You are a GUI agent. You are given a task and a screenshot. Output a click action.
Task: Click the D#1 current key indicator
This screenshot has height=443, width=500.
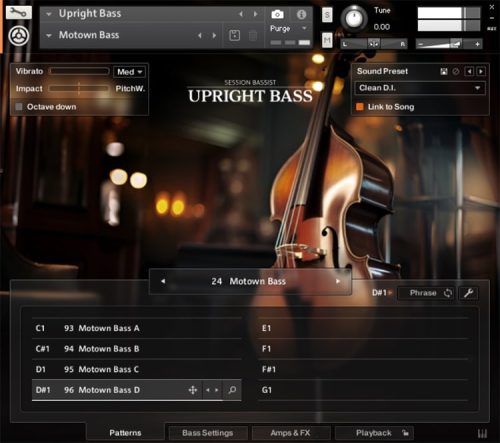coord(381,293)
